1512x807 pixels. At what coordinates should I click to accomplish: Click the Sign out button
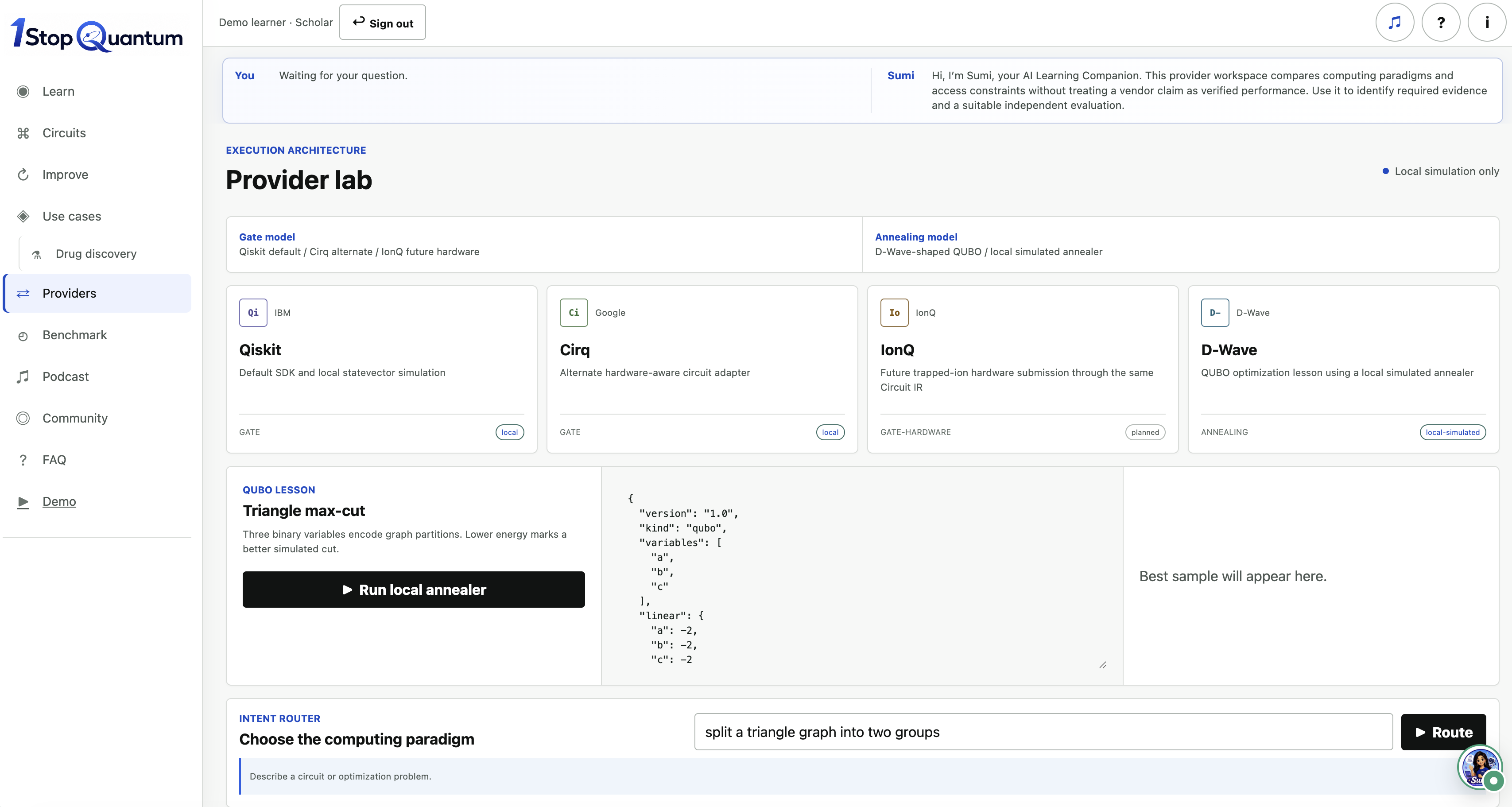click(x=383, y=22)
